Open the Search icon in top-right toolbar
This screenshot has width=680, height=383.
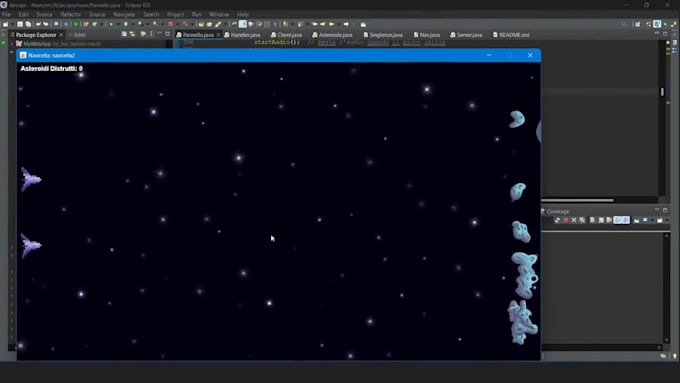pos(623,24)
